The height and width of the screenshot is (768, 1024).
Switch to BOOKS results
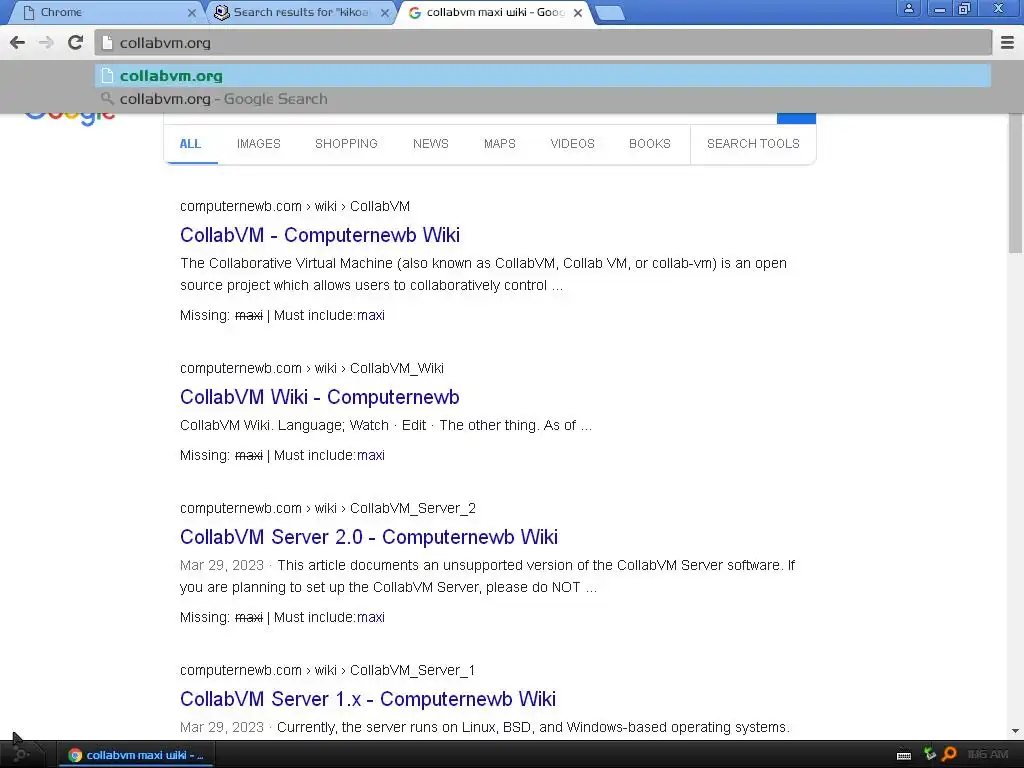tap(650, 144)
